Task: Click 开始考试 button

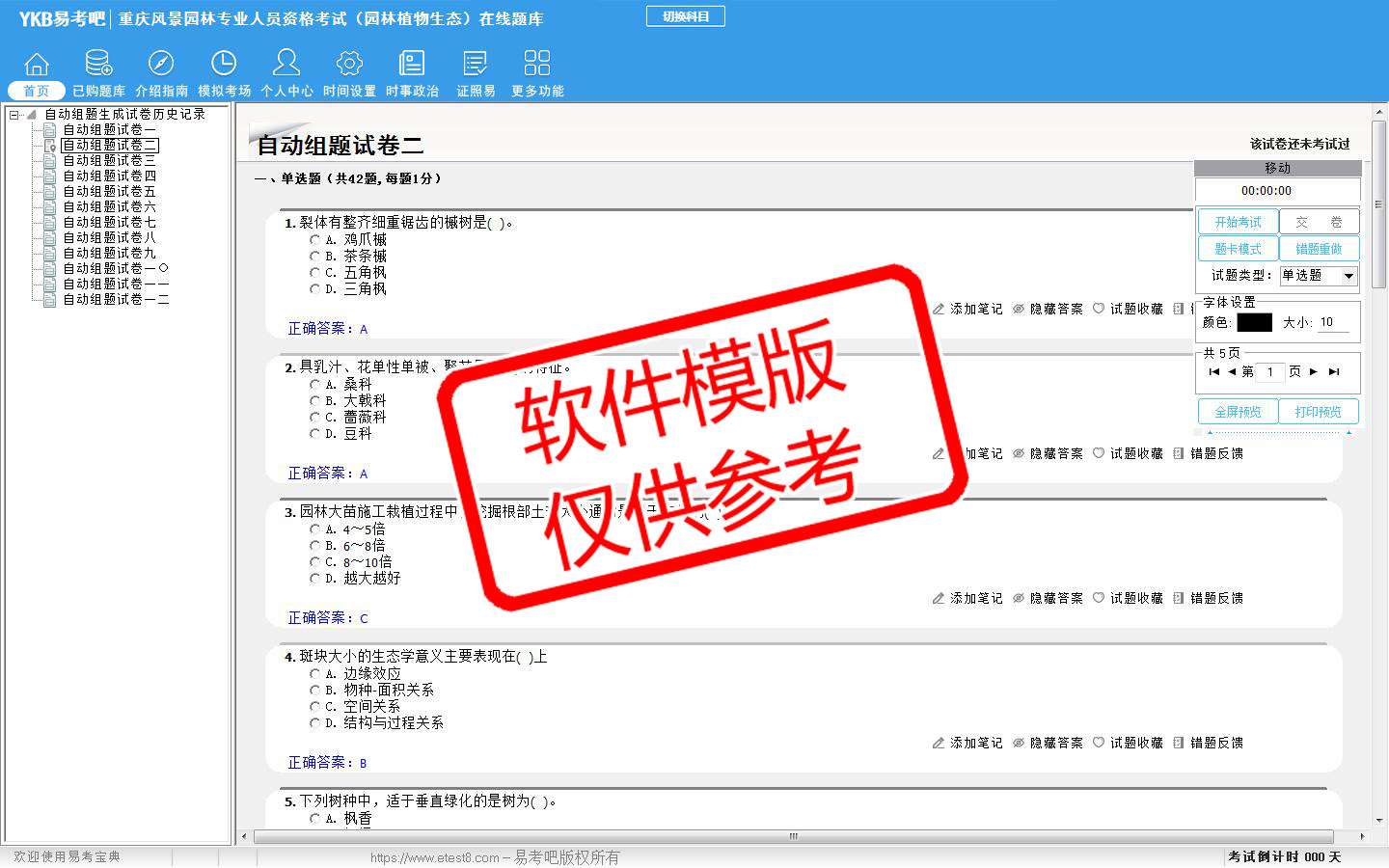Action: click(1238, 222)
